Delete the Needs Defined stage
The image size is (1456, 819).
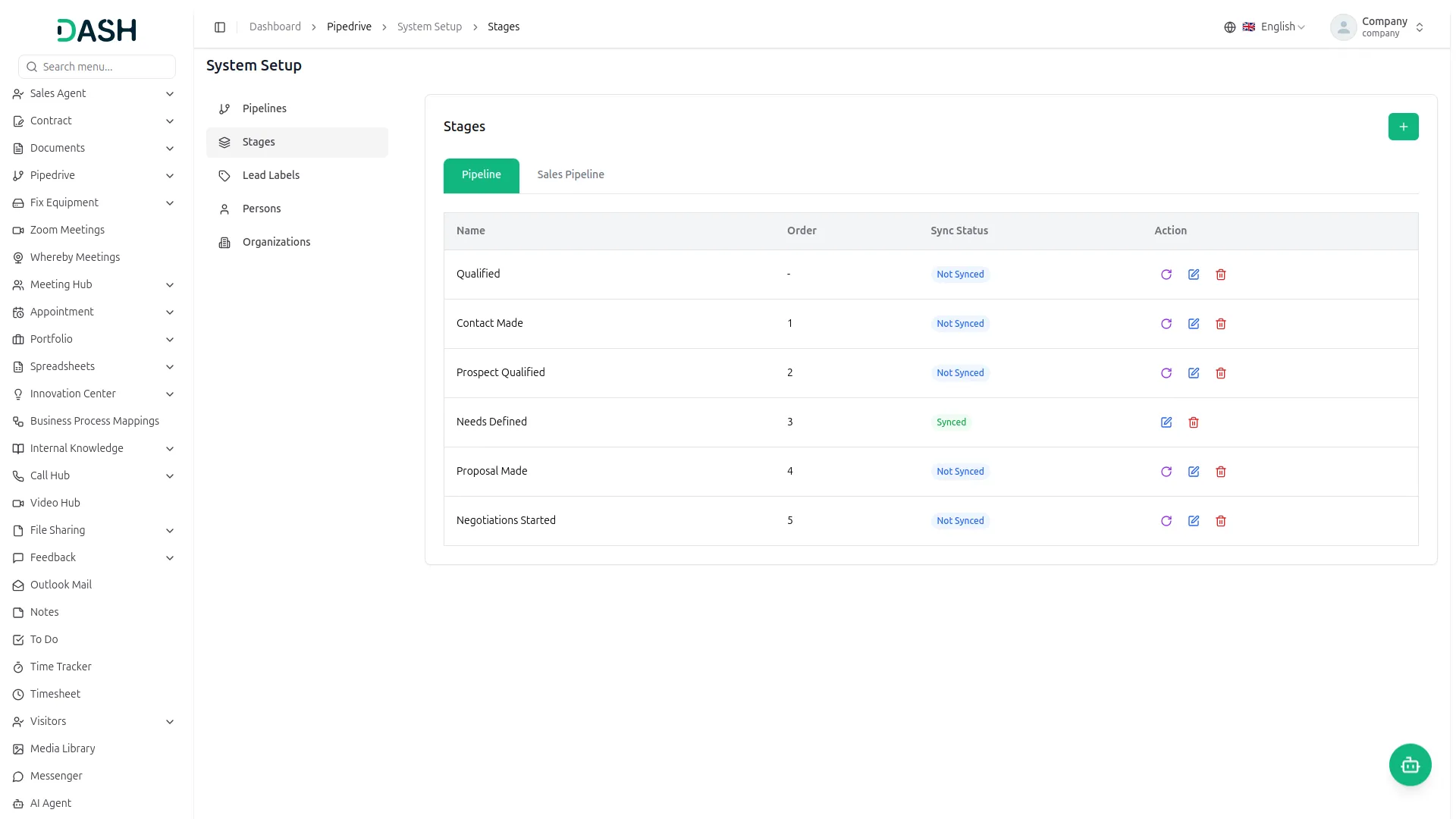point(1194,422)
